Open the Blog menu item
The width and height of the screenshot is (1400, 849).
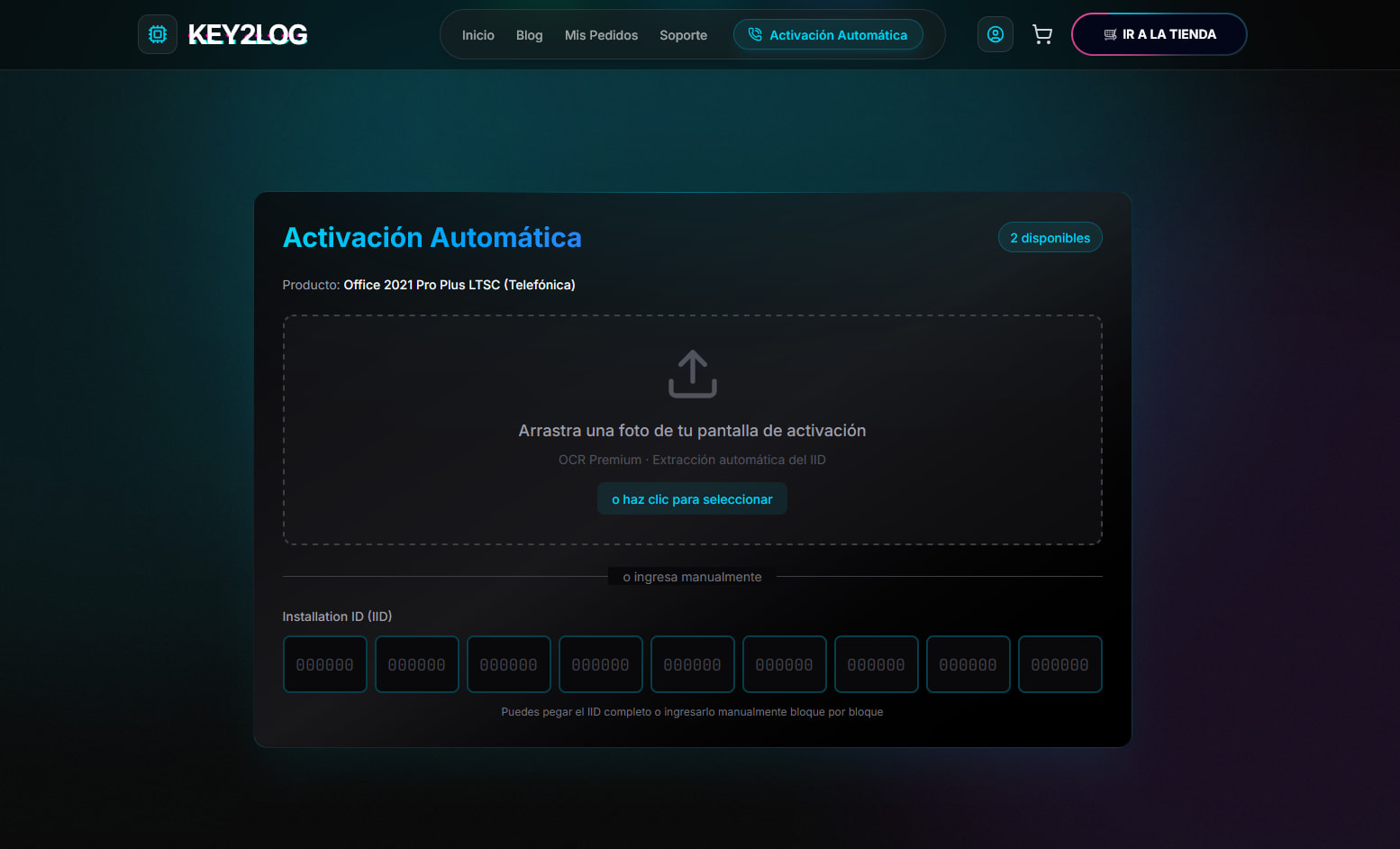[x=530, y=35]
